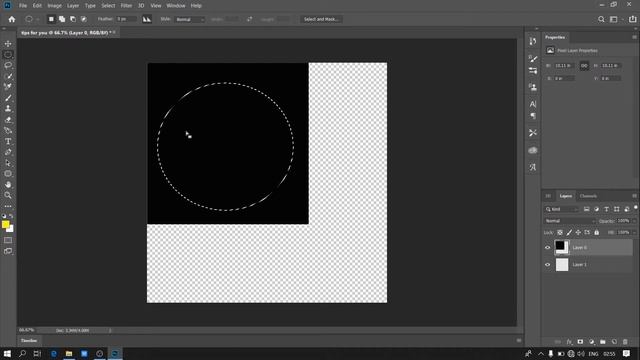Open the Windows Start menu
640x360 pixels.
[7, 353]
